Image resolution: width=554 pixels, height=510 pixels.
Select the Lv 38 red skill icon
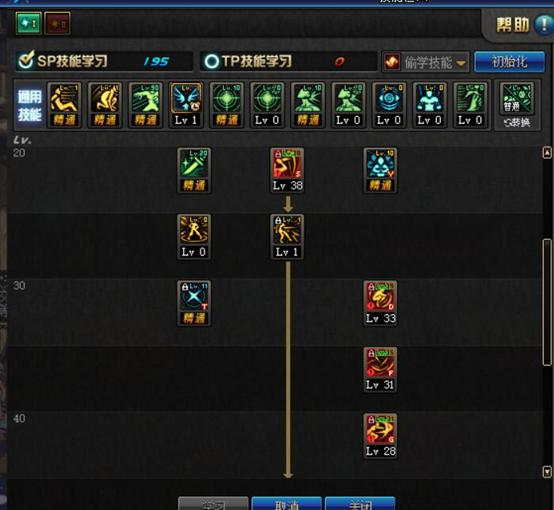(x=287, y=170)
